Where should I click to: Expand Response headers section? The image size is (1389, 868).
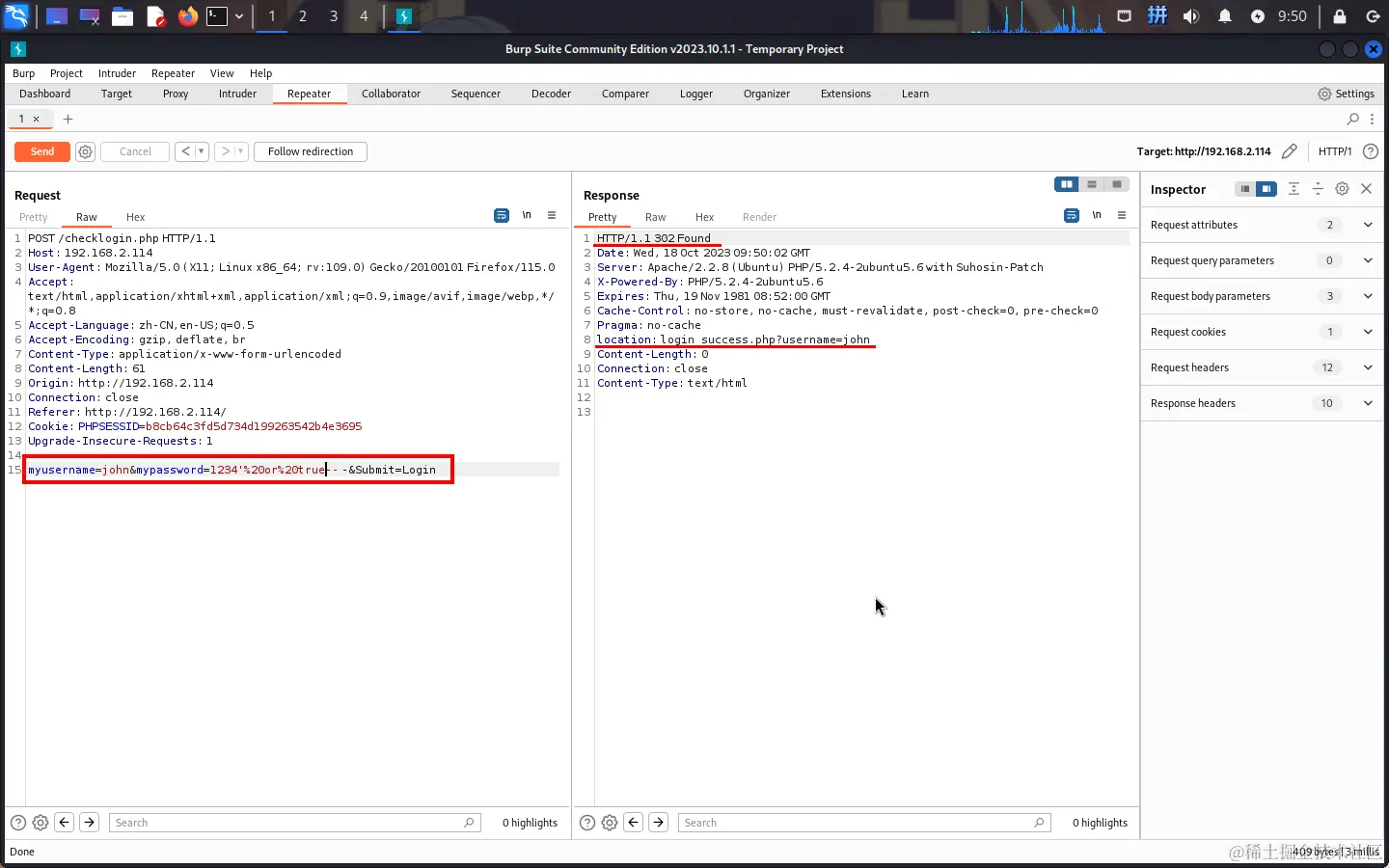point(1368,403)
